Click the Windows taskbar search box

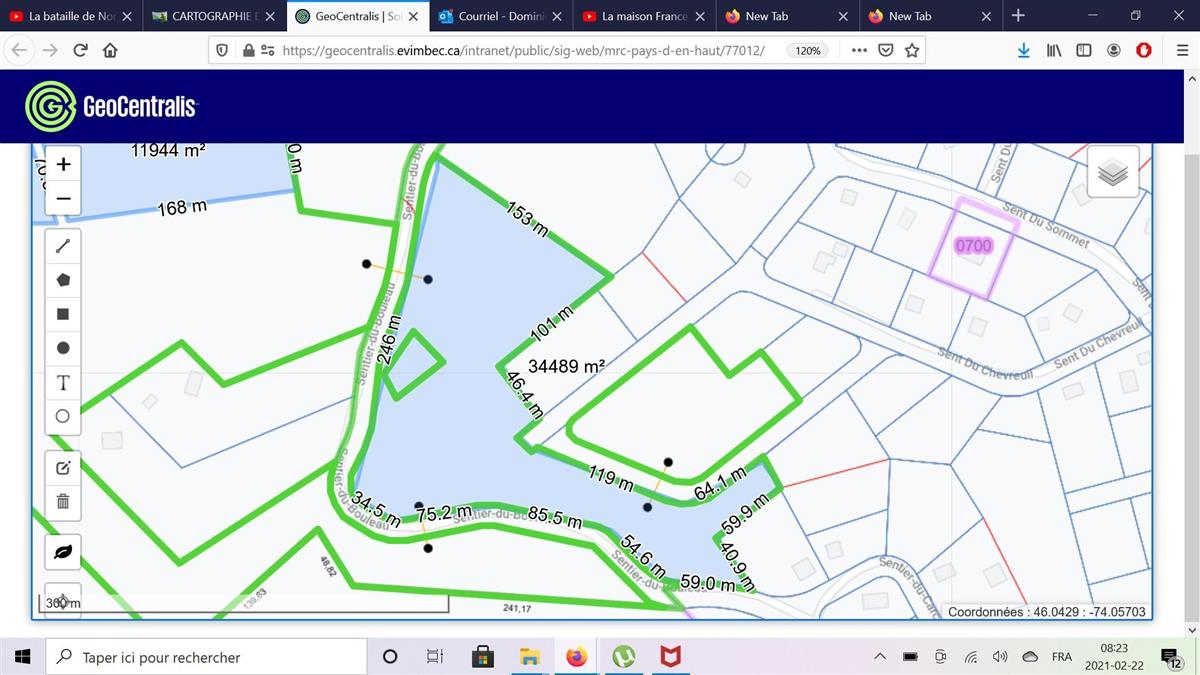click(x=205, y=657)
